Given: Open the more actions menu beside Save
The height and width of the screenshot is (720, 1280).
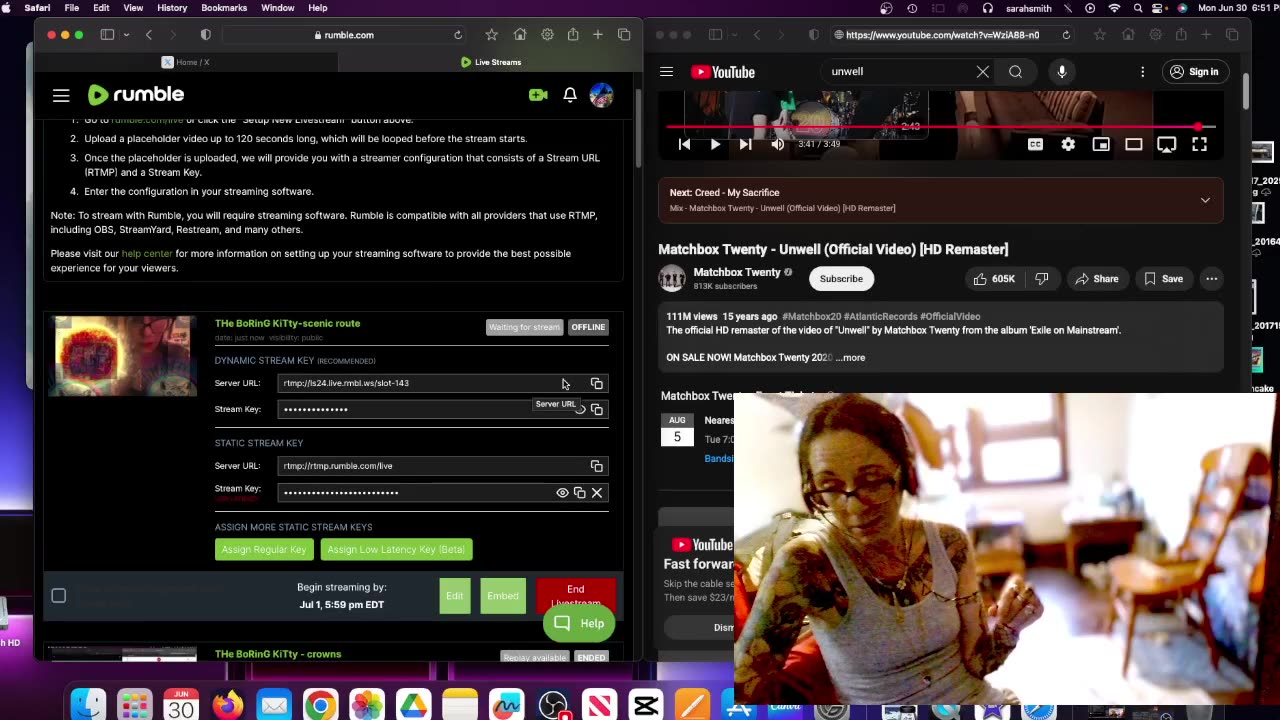Looking at the screenshot, I should click(1211, 279).
